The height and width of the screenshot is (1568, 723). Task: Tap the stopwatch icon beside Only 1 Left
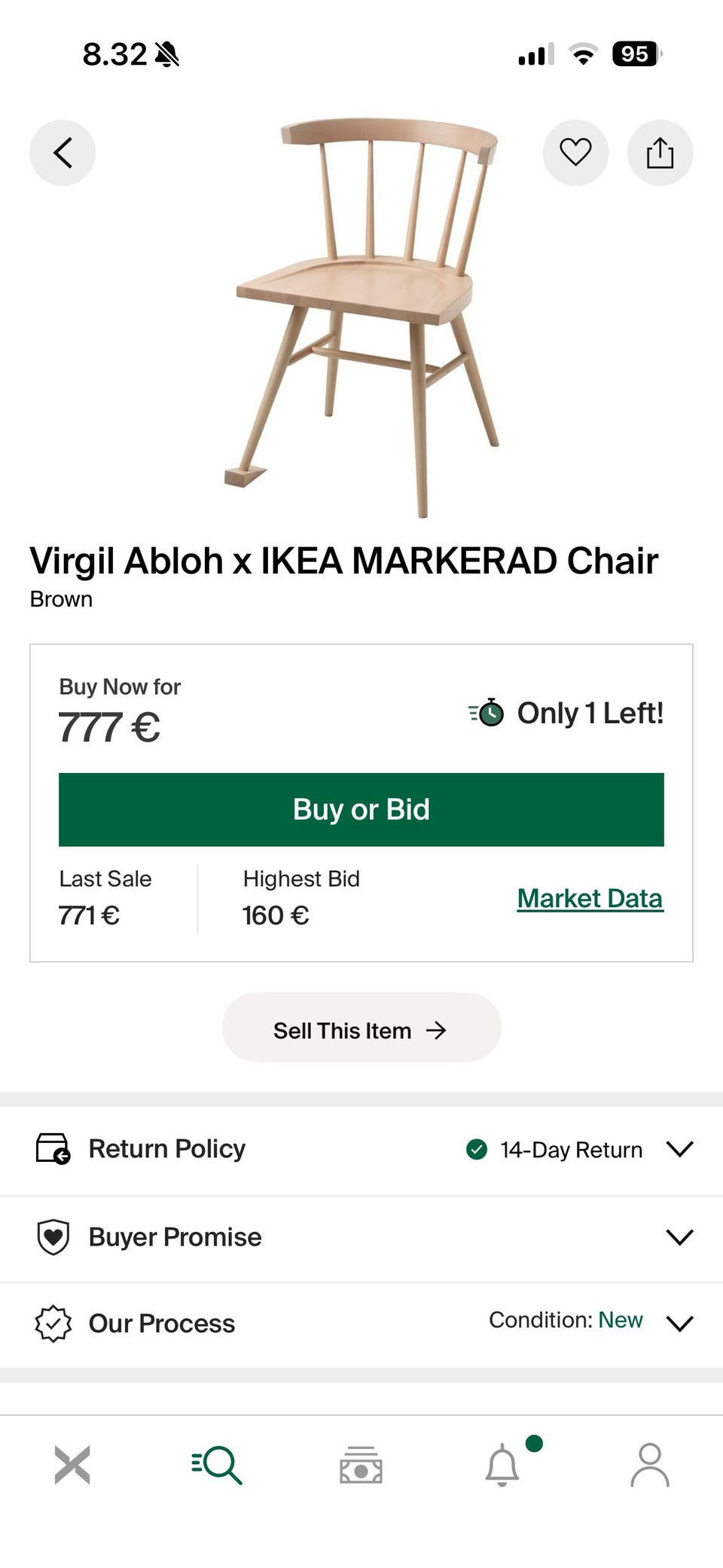(488, 712)
